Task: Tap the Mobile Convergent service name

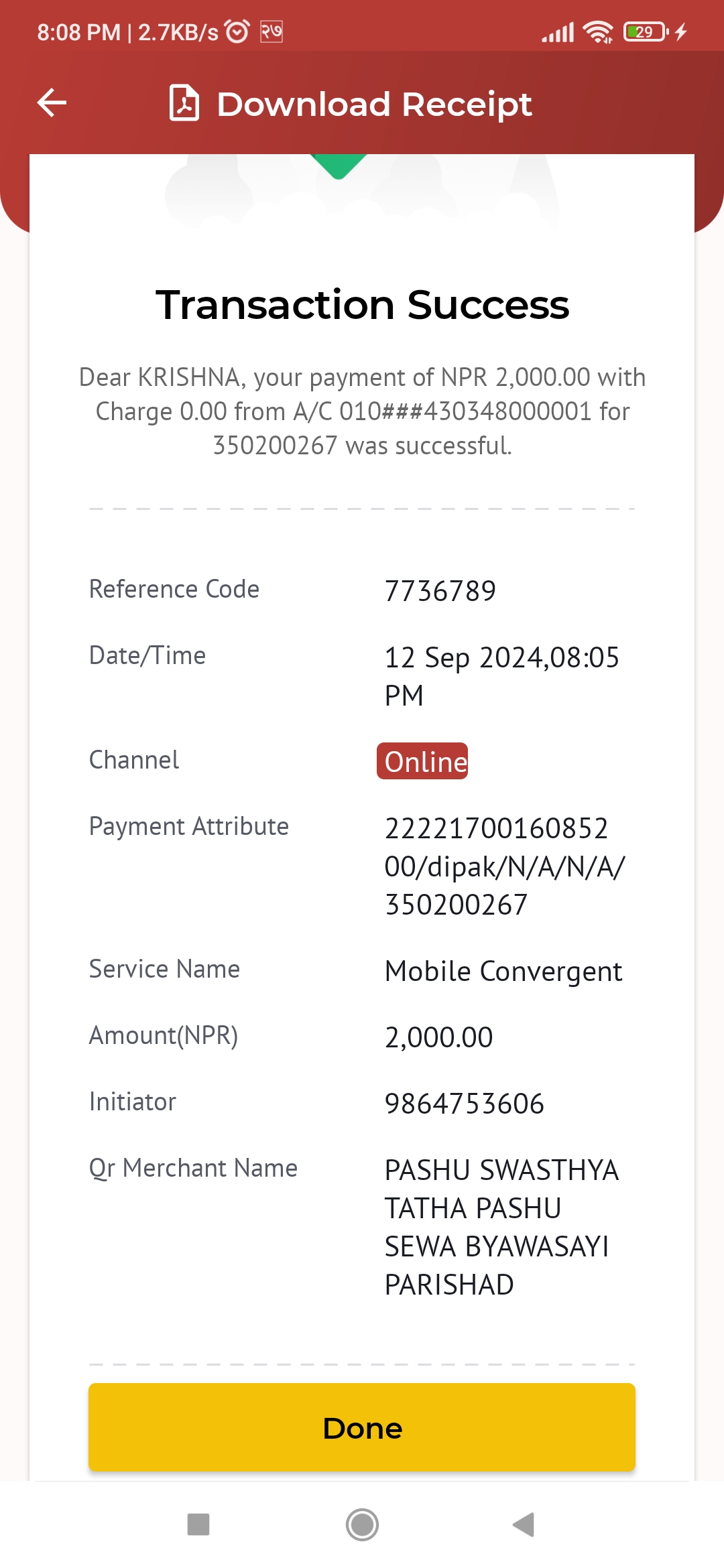Action: coord(503,971)
